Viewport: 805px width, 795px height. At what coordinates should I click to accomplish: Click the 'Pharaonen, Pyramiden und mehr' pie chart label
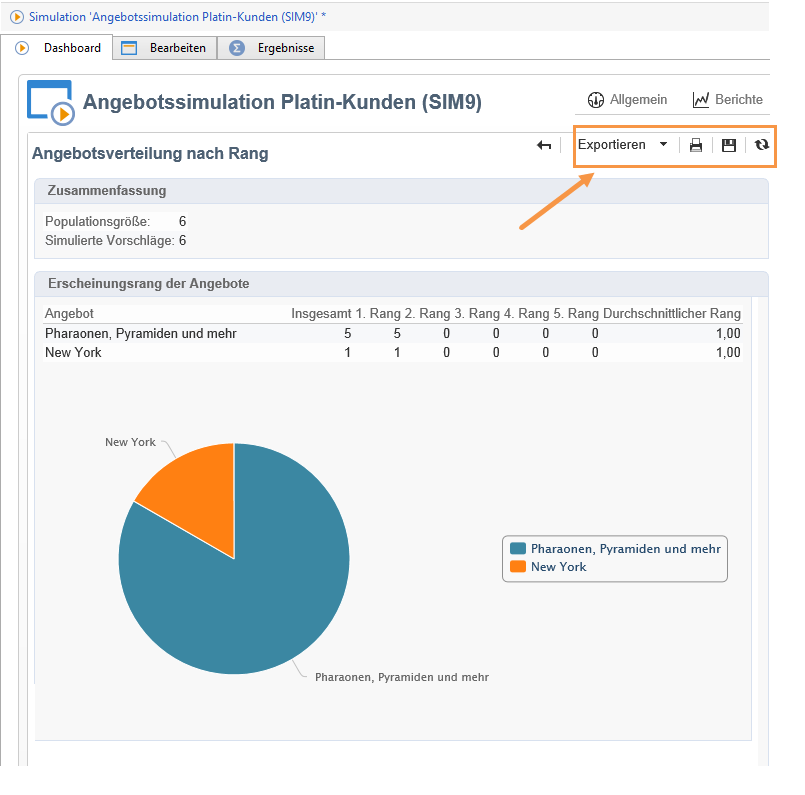point(402,677)
